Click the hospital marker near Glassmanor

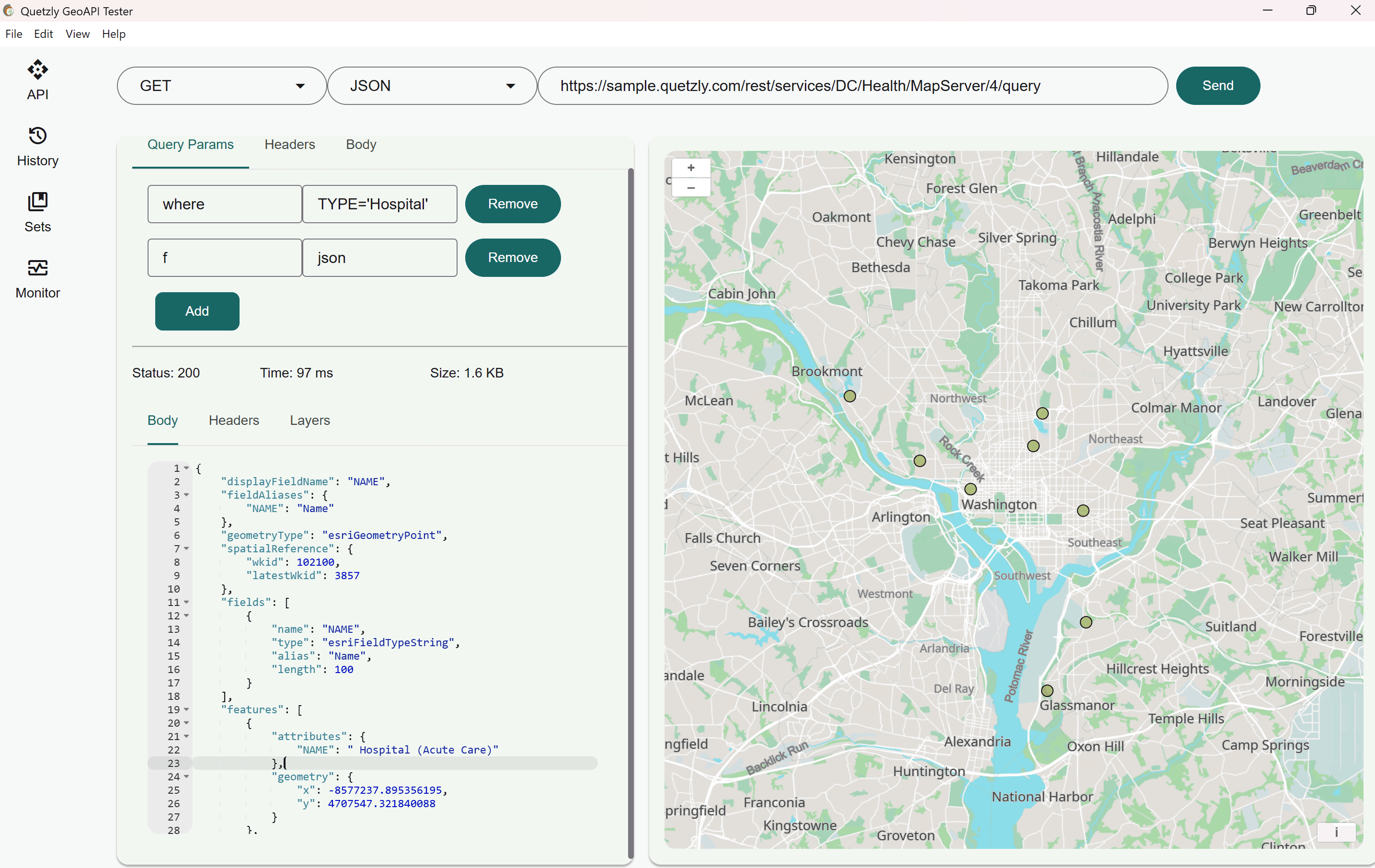pos(1047,690)
